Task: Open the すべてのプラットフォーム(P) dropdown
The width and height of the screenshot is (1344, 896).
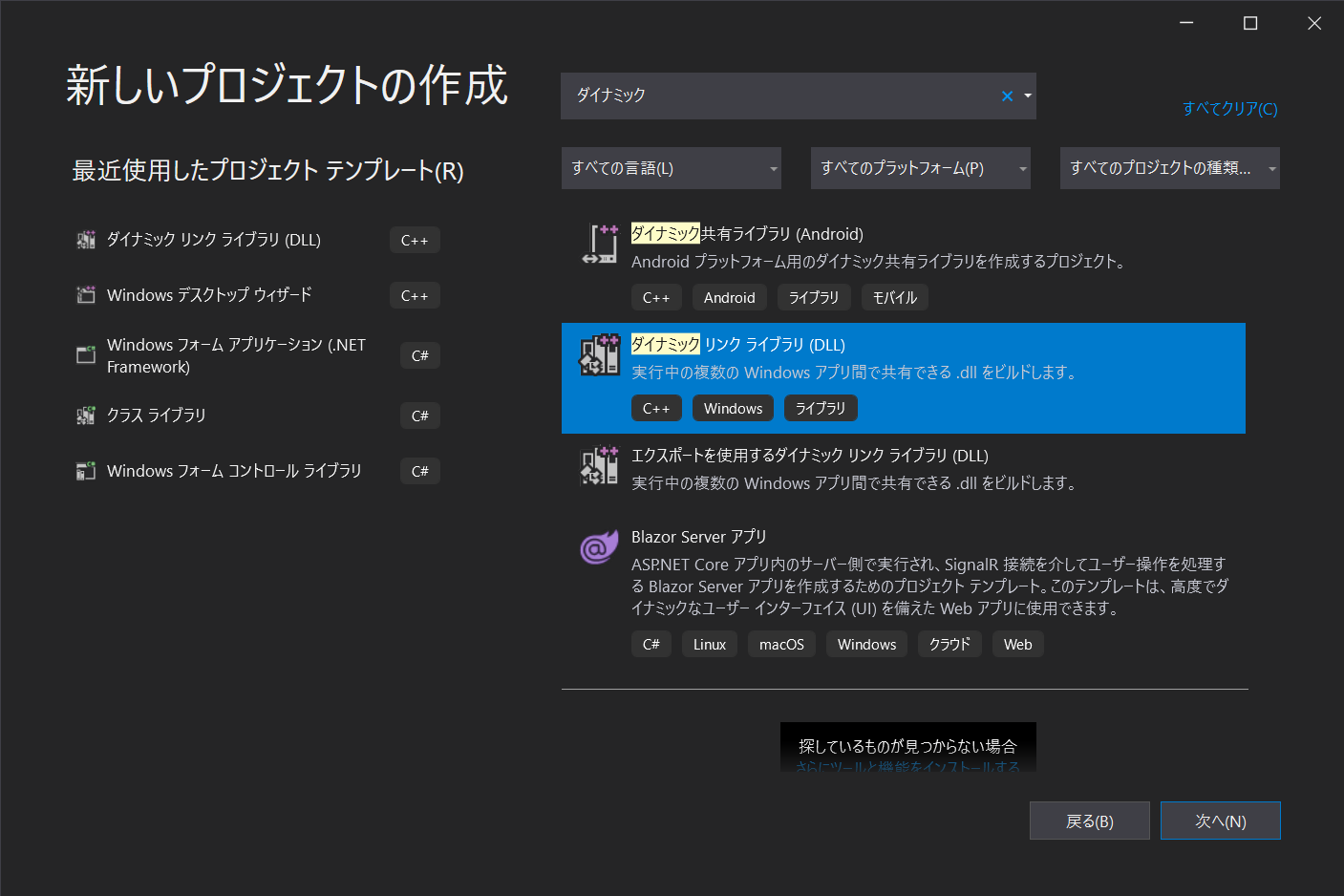Action: pos(920,168)
